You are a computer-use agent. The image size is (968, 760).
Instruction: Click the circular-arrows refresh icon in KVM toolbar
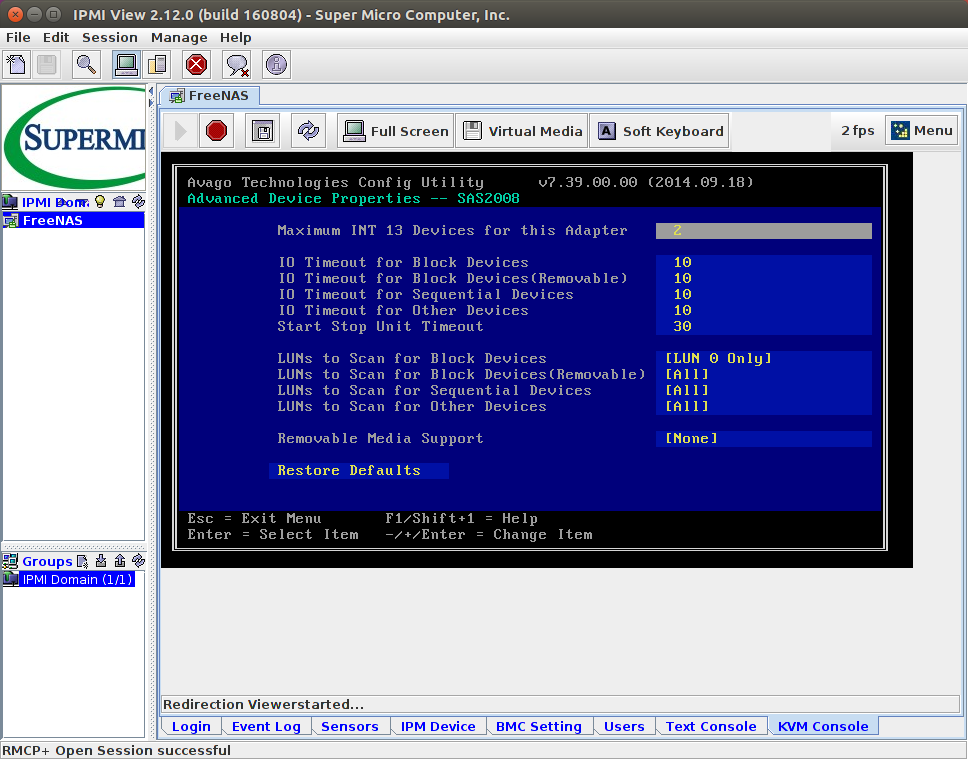[x=309, y=131]
